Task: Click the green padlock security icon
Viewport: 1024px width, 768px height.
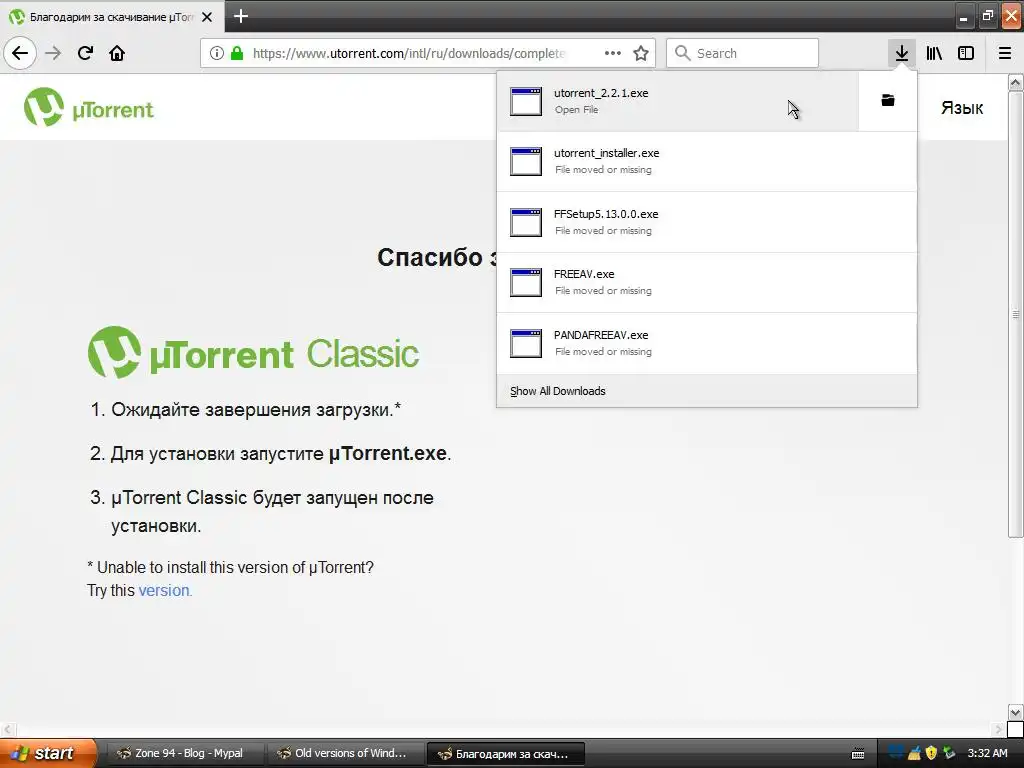Action: tap(237, 53)
